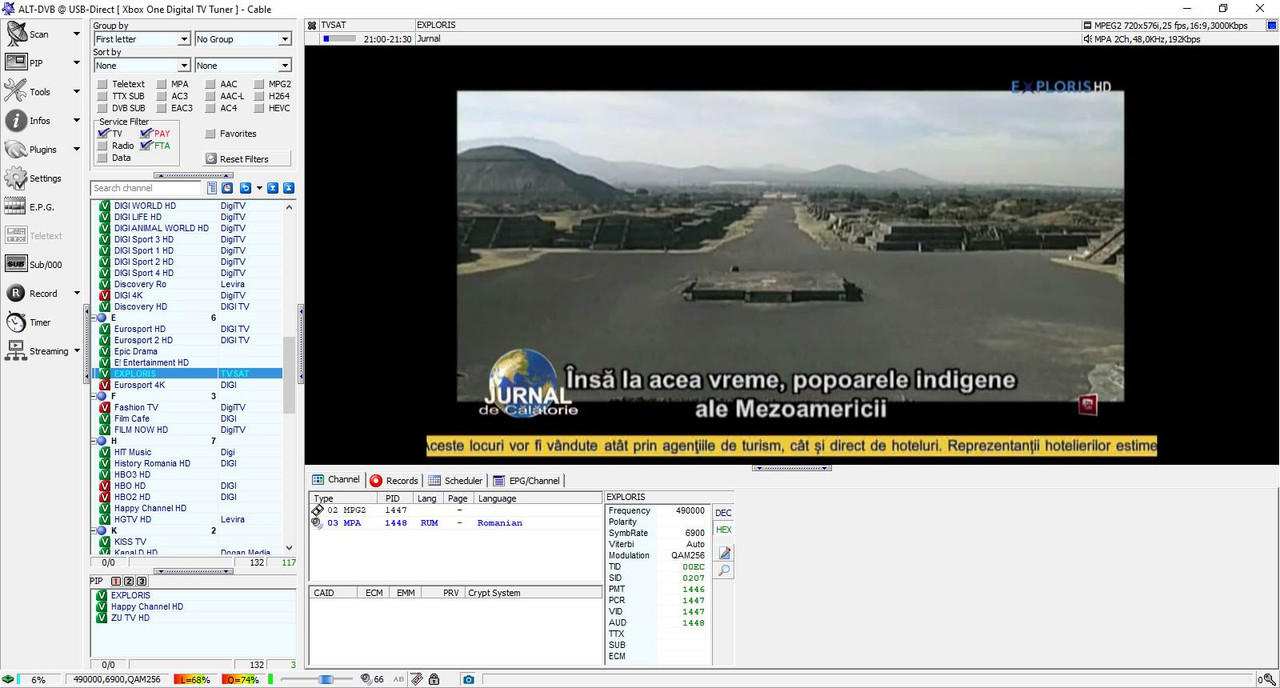Open the first Sort by None dropdown
The image size is (1280, 688).
pyautogui.click(x=142, y=66)
